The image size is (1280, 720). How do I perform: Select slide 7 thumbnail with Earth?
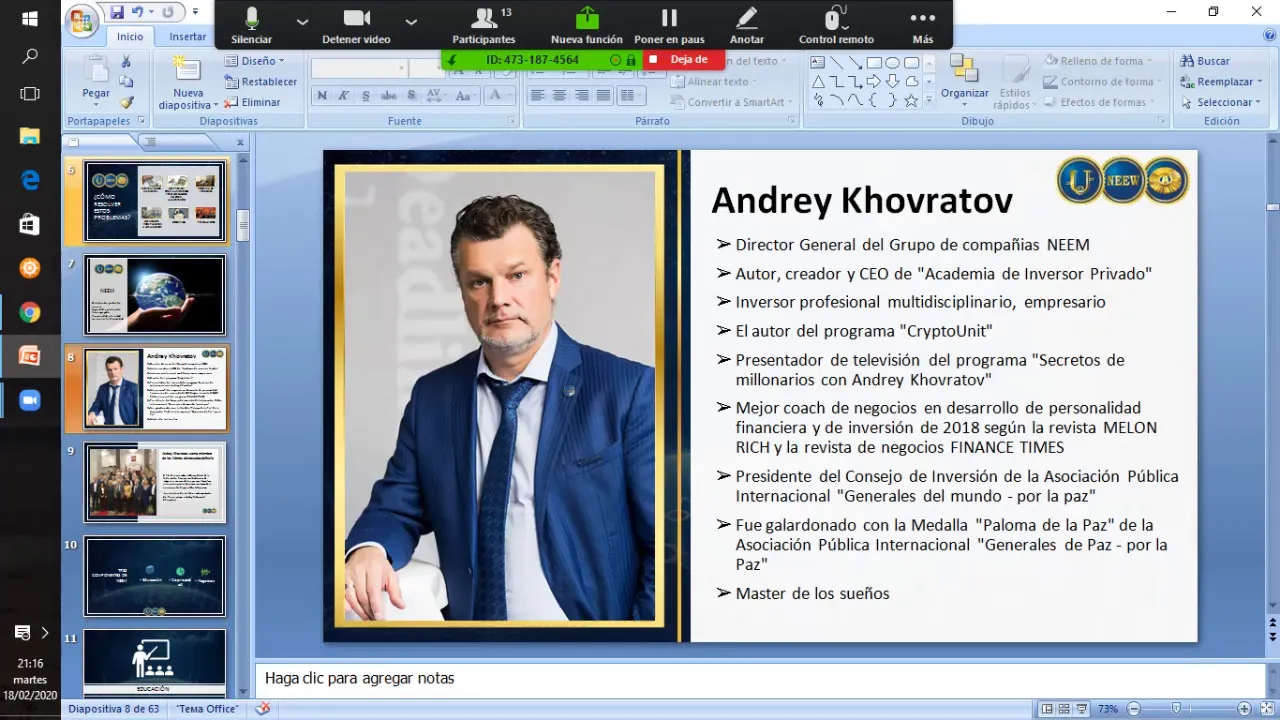pyautogui.click(x=155, y=295)
